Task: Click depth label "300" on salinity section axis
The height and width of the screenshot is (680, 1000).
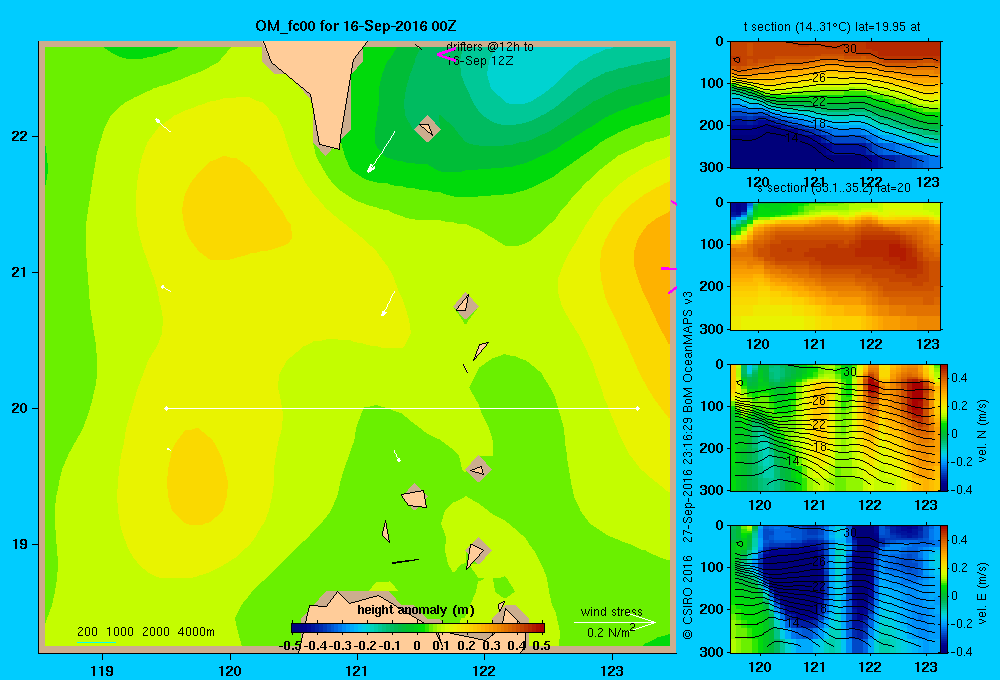Action: [711, 329]
